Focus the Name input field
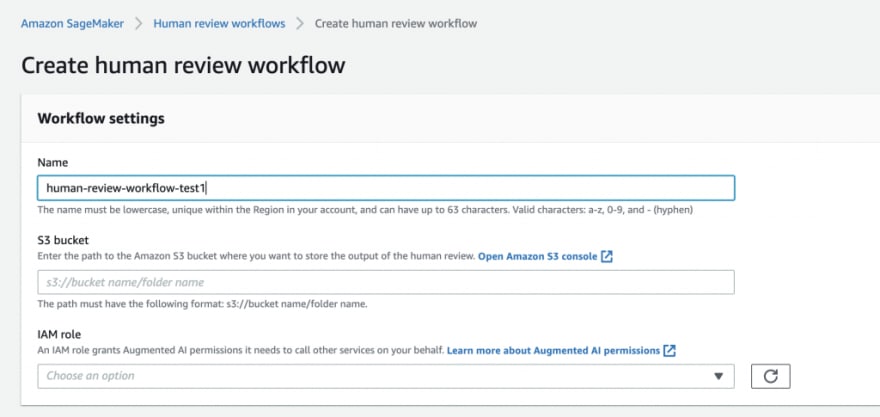 (x=386, y=188)
